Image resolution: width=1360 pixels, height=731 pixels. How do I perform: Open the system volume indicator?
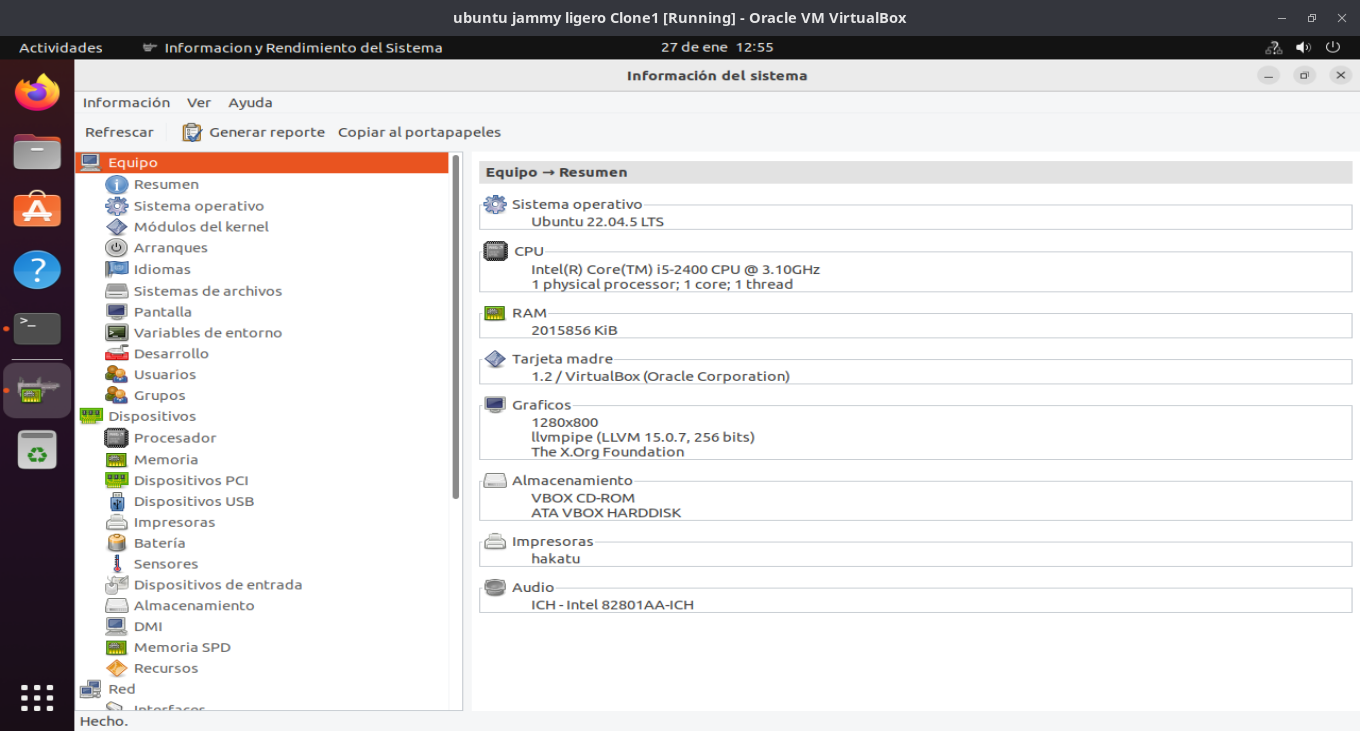[x=1303, y=47]
